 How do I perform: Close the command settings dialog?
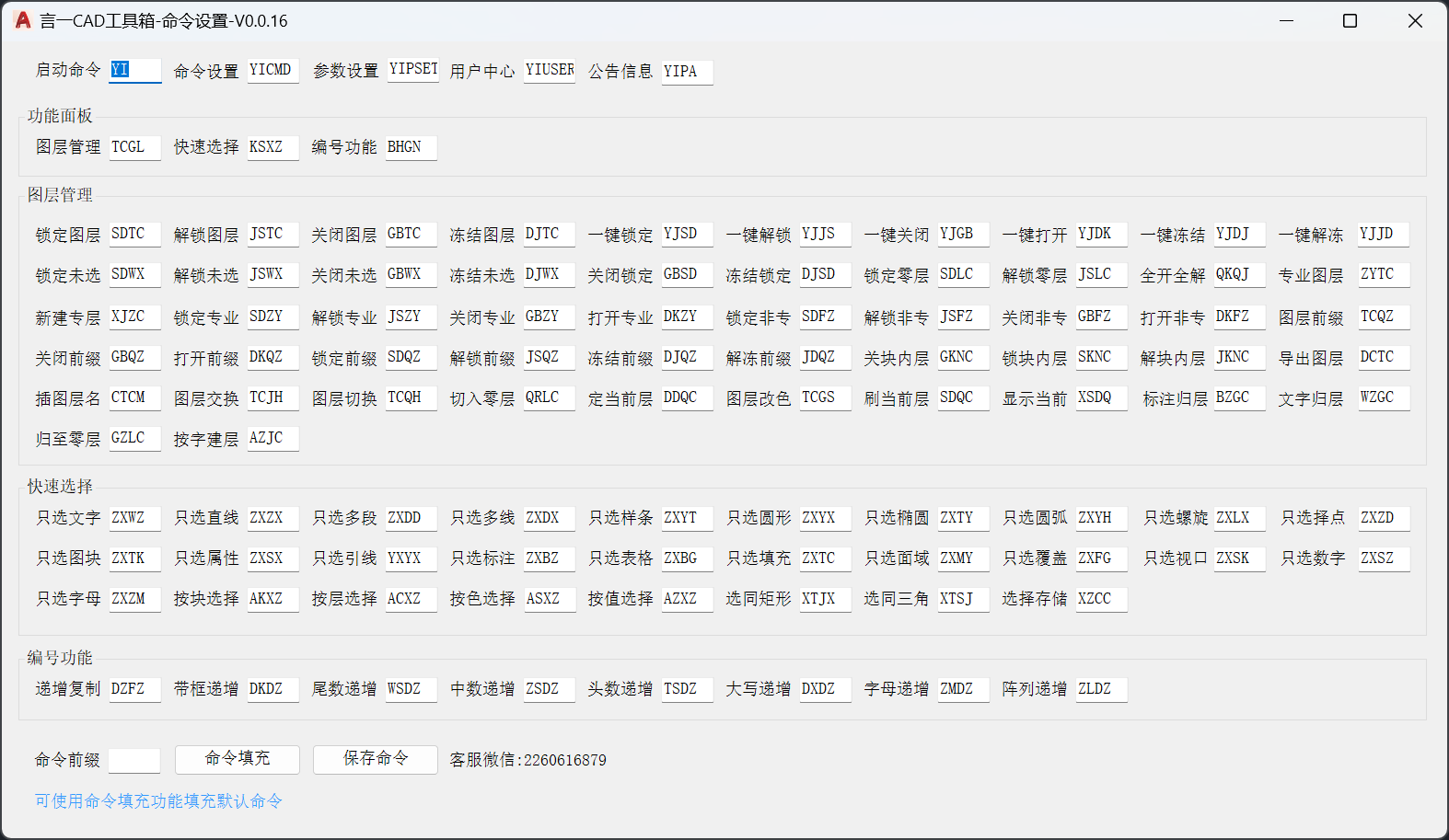click(1415, 21)
